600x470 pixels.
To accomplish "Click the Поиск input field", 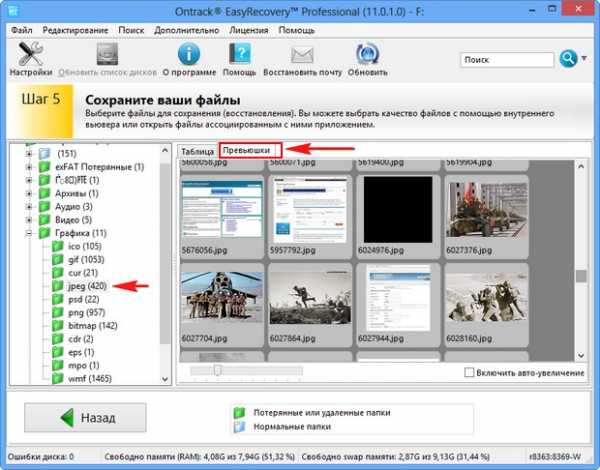I will [507, 60].
